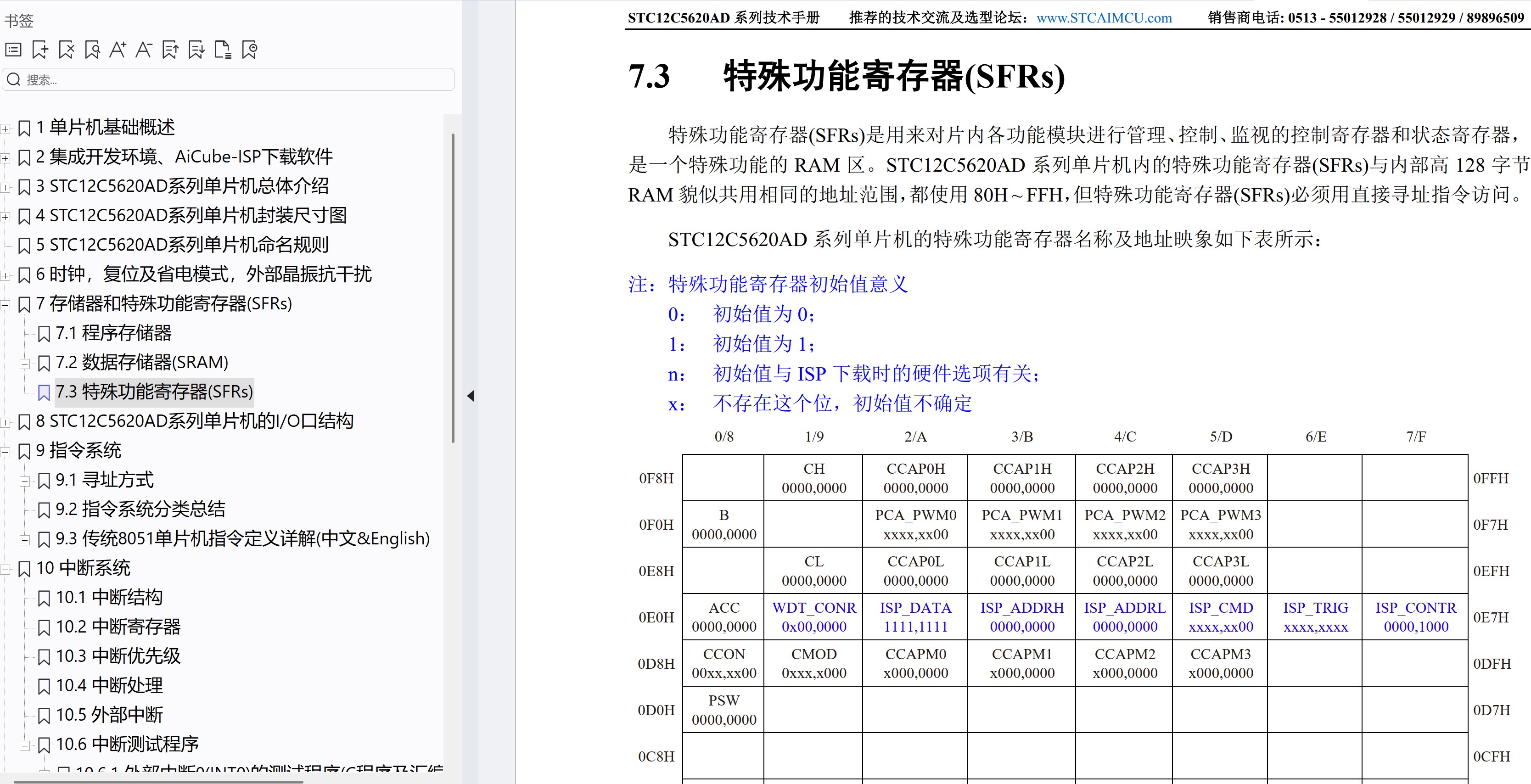The image size is (1531, 784).
Task: Collapse bookmark 9 指令系统
Action: [x=5, y=452]
